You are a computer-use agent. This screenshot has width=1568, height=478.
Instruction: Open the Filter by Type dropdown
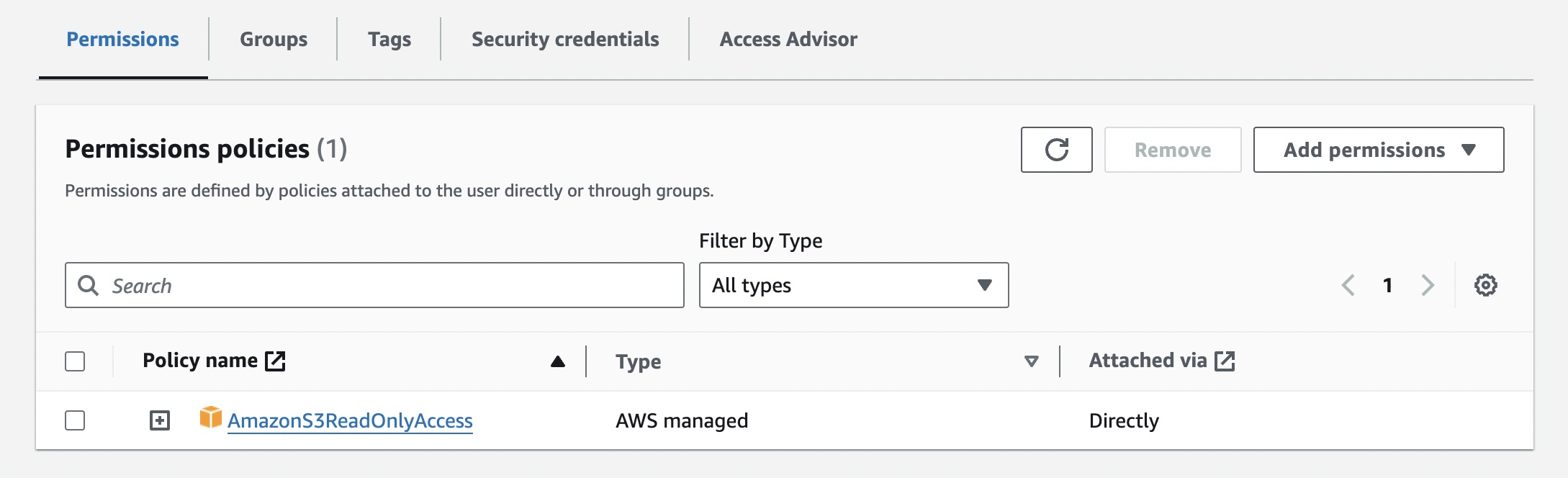[854, 285]
